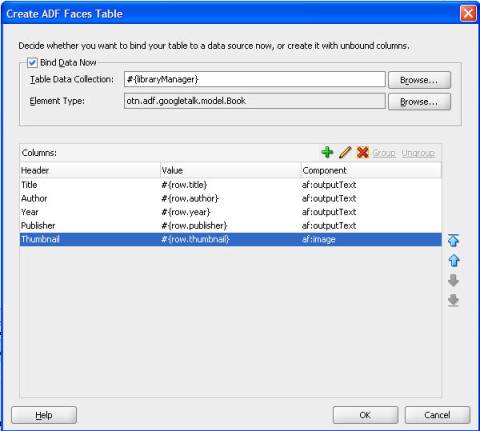Click the Help button
The height and width of the screenshot is (431, 480).
[44, 415]
